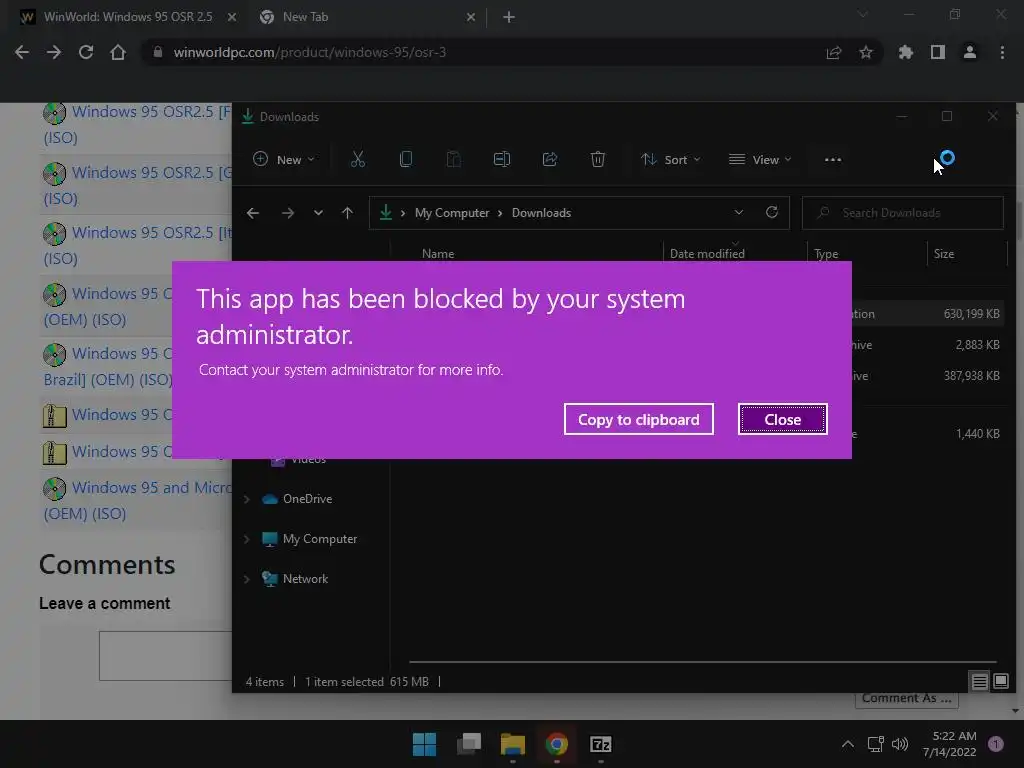The height and width of the screenshot is (768, 1024).
Task: Toggle Chrome side panel icon
Action: [x=938, y=52]
